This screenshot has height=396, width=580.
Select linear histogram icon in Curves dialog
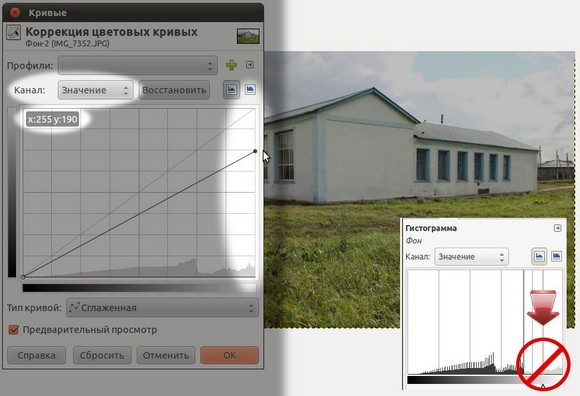(x=232, y=89)
